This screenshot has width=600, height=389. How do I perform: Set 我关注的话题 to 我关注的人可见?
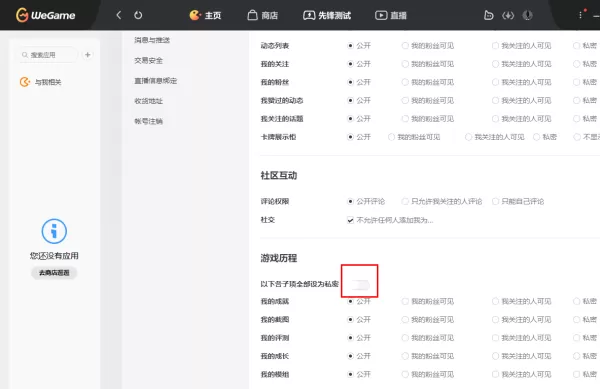coord(495,119)
